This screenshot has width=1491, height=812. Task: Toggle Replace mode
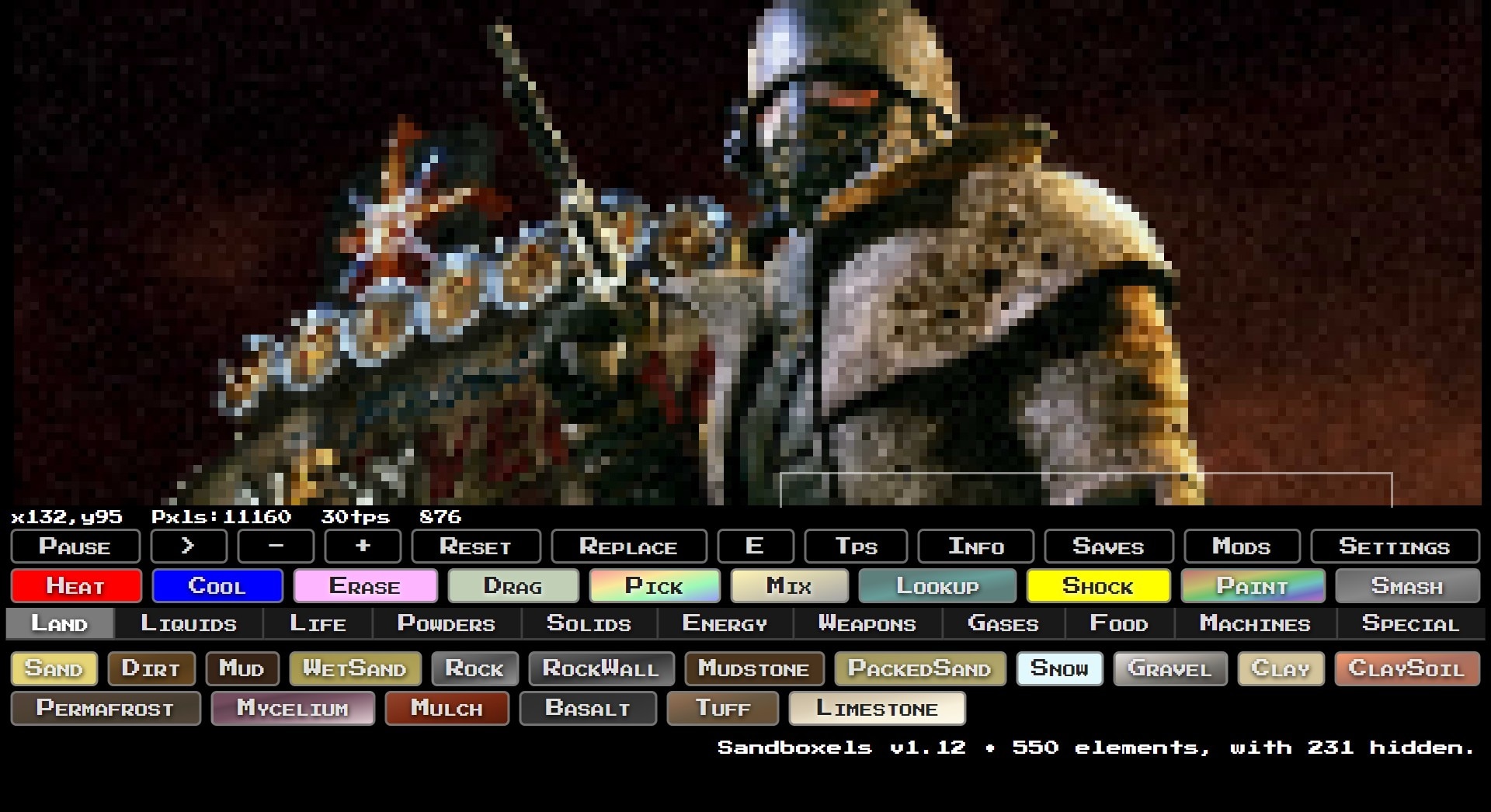(x=628, y=547)
